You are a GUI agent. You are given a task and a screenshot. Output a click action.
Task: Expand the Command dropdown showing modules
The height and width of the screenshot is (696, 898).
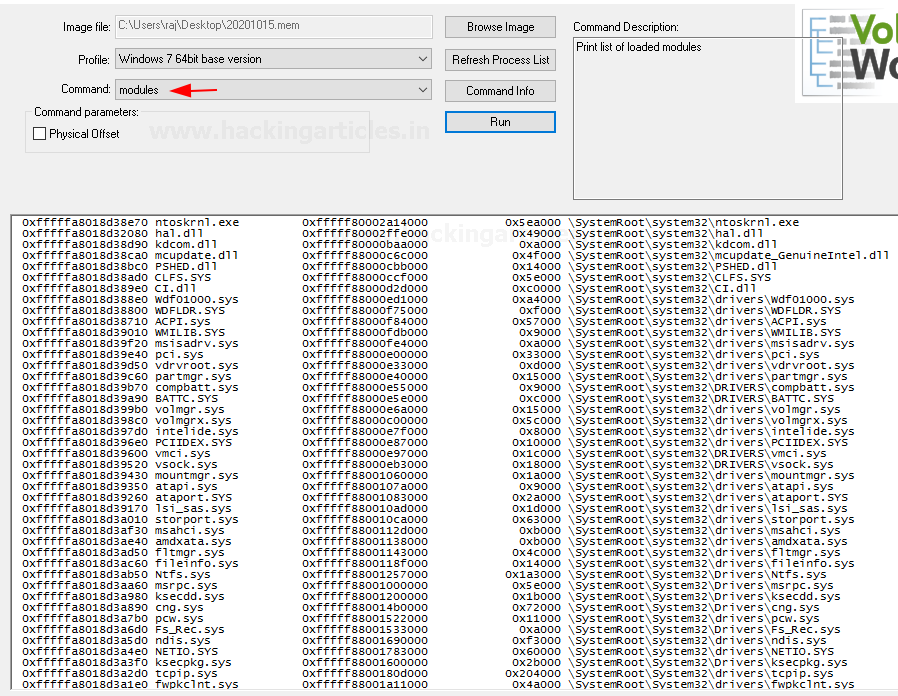(273, 90)
